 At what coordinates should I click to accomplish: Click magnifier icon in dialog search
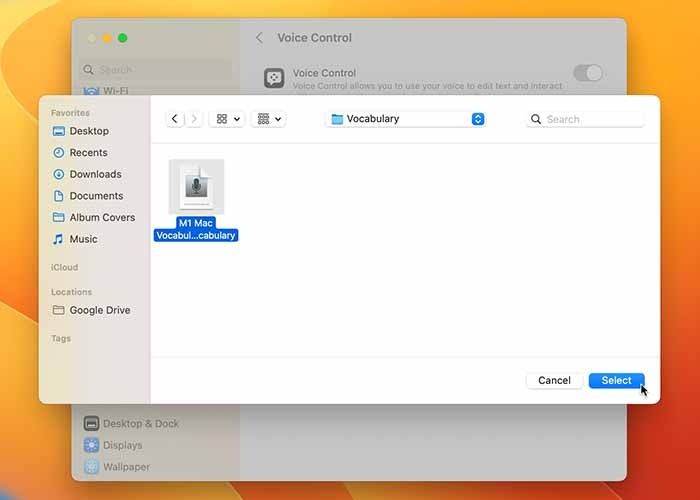point(536,119)
